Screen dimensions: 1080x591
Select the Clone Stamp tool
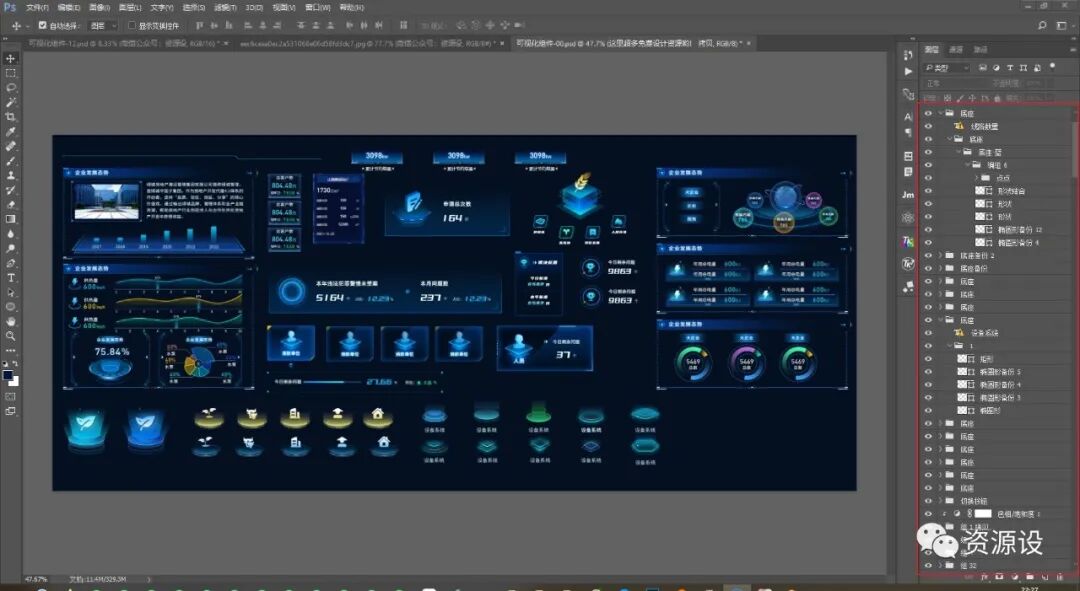(x=10, y=175)
